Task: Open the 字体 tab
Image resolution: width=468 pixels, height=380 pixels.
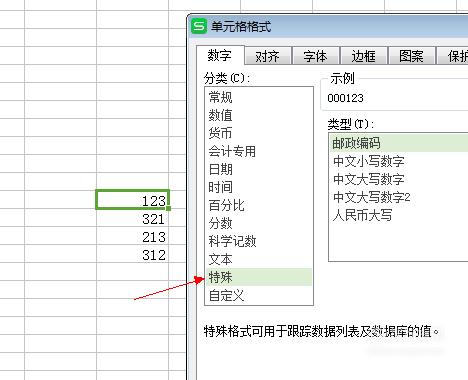Action: (x=316, y=56)
